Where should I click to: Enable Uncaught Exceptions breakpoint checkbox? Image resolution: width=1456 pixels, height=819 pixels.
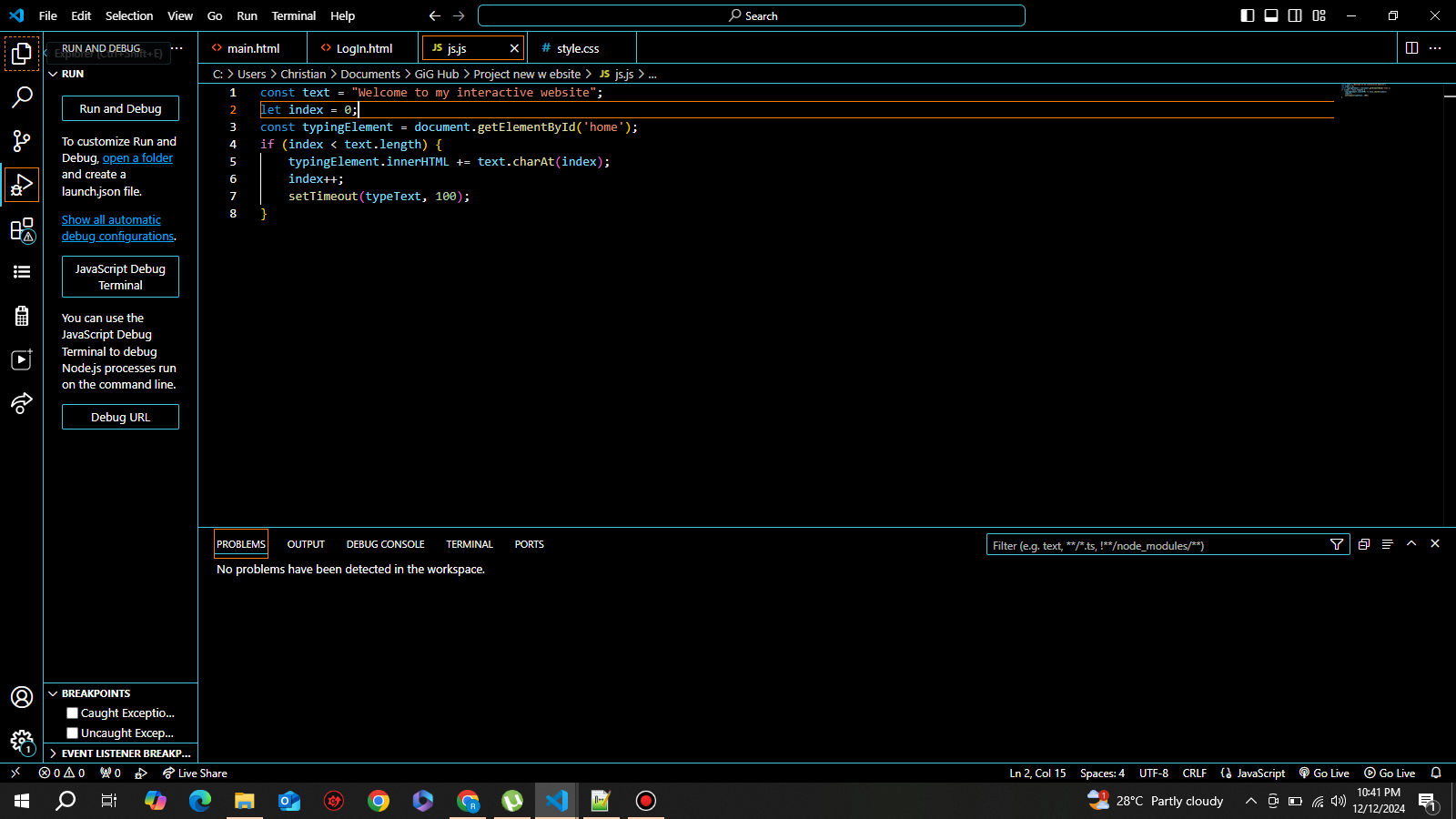coord(73,733)
